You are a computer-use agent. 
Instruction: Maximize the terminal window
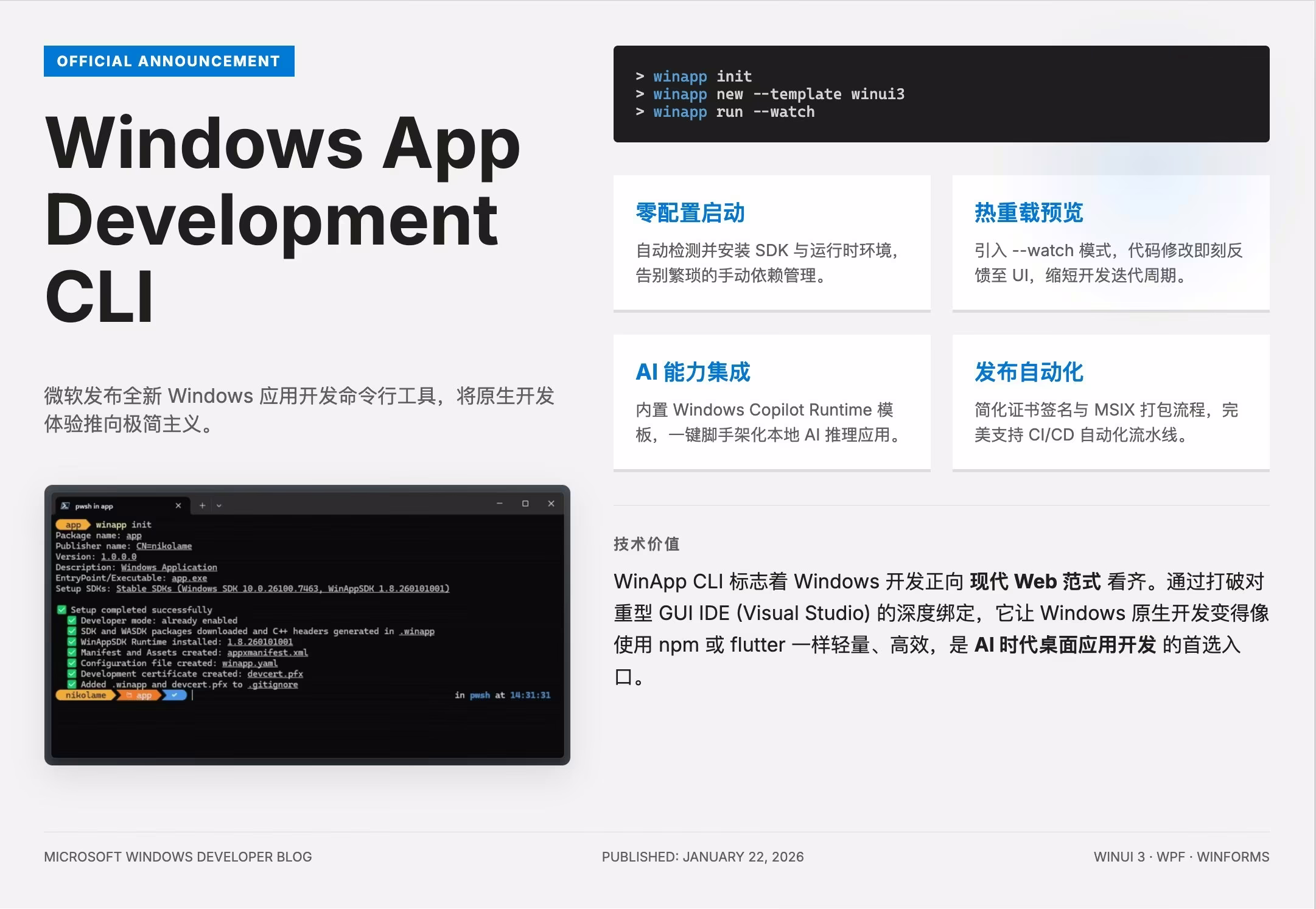tap(525, 504)
